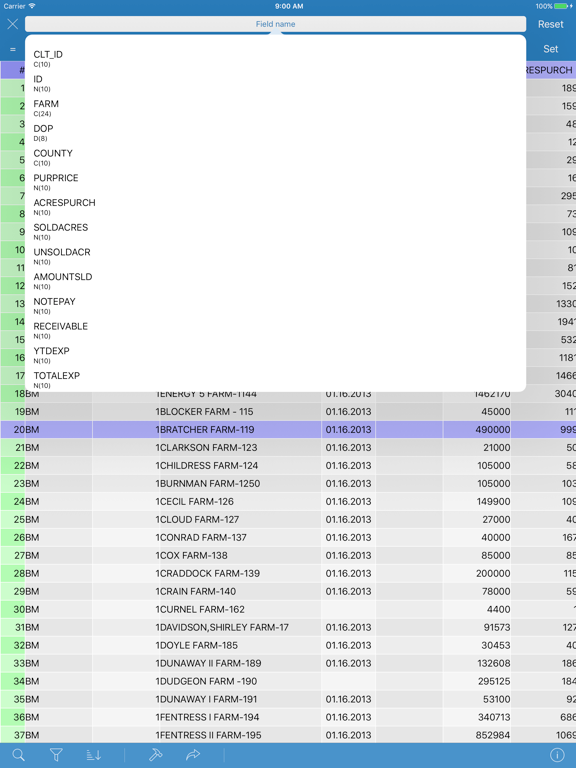This screenshot has width=576, height=768.
Task: Select UNSOLDACR in the list
Action: pyautogui.click(x=275, y=256)
